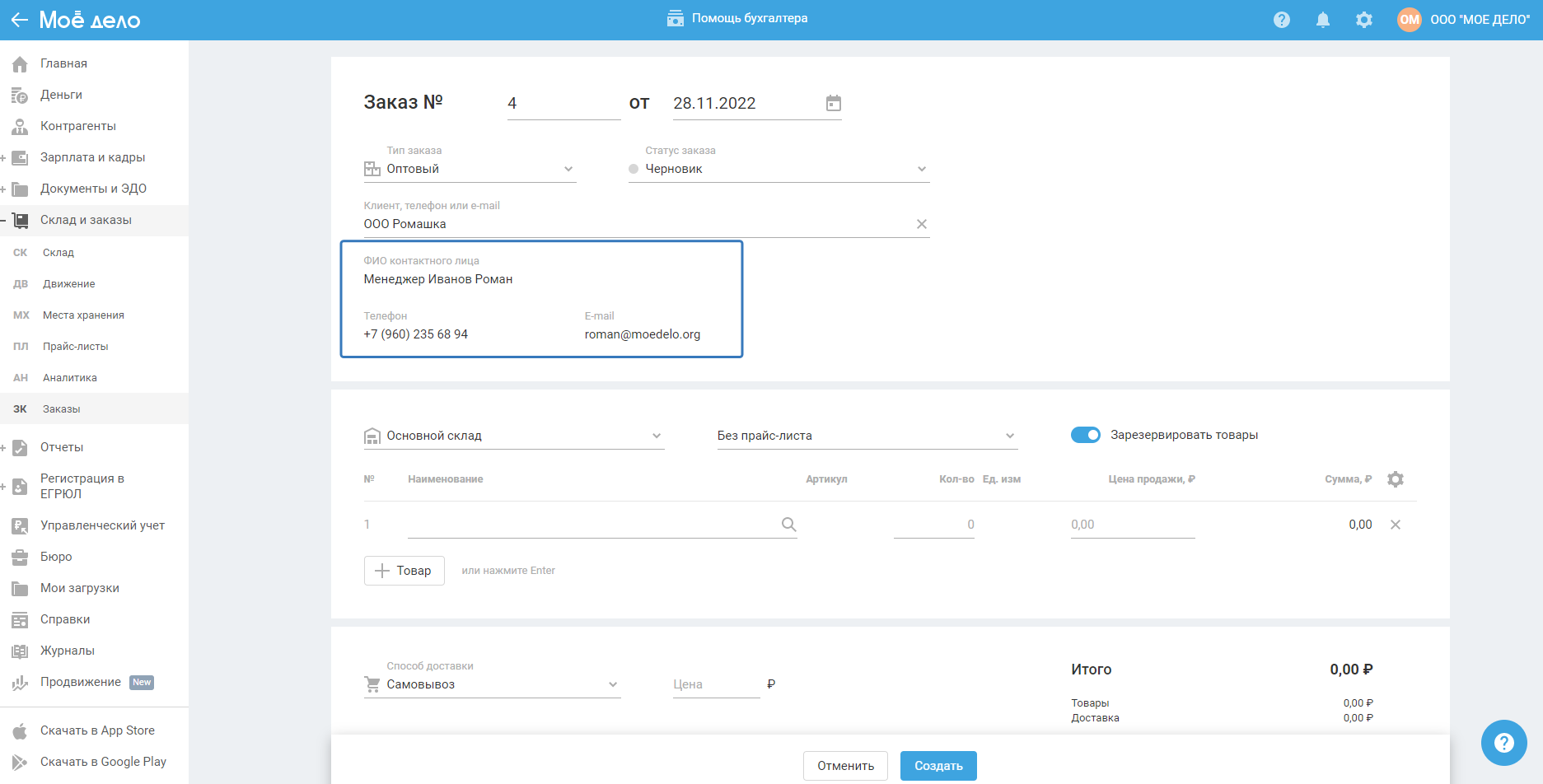The width and height of the screenshot is (1543, 784).
Task: Open the calendar date picker icon
Action: click(833, 103)
